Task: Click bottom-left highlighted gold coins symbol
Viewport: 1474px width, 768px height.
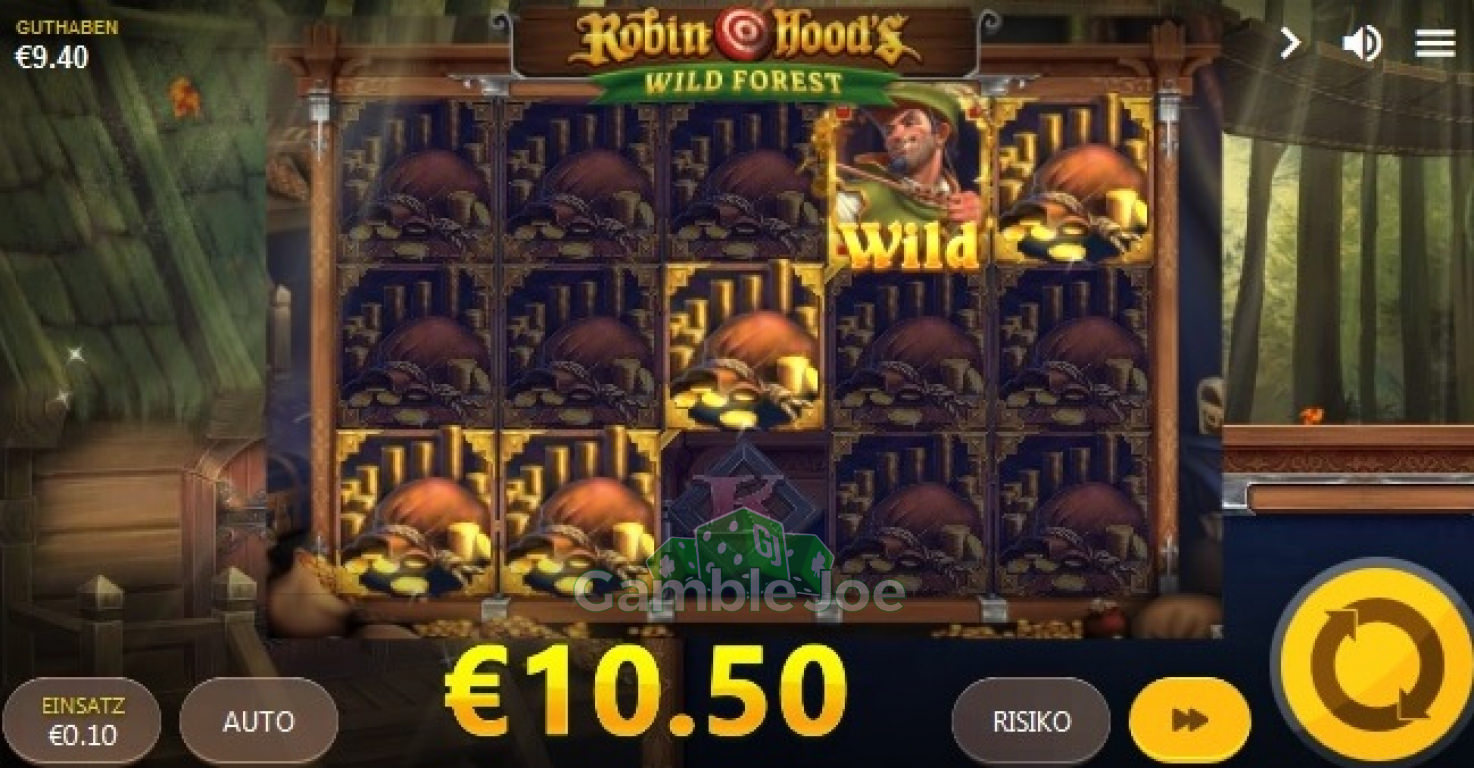Action: point(416,512)
